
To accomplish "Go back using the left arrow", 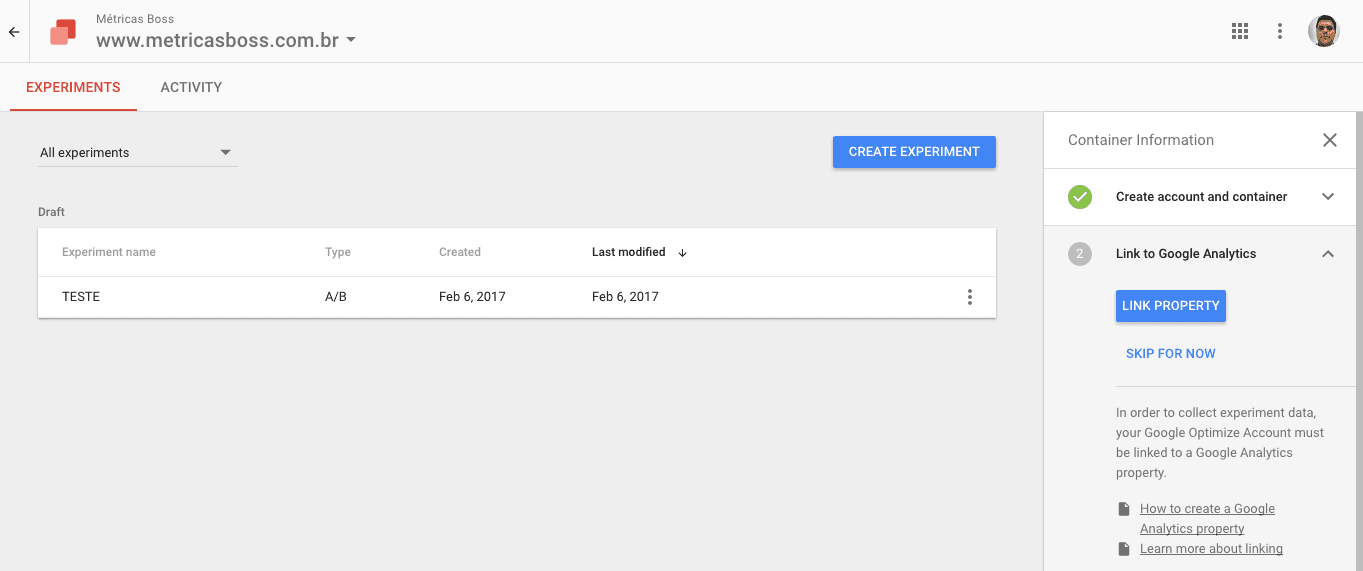I will pyautogui.click(x=14, y=32).
